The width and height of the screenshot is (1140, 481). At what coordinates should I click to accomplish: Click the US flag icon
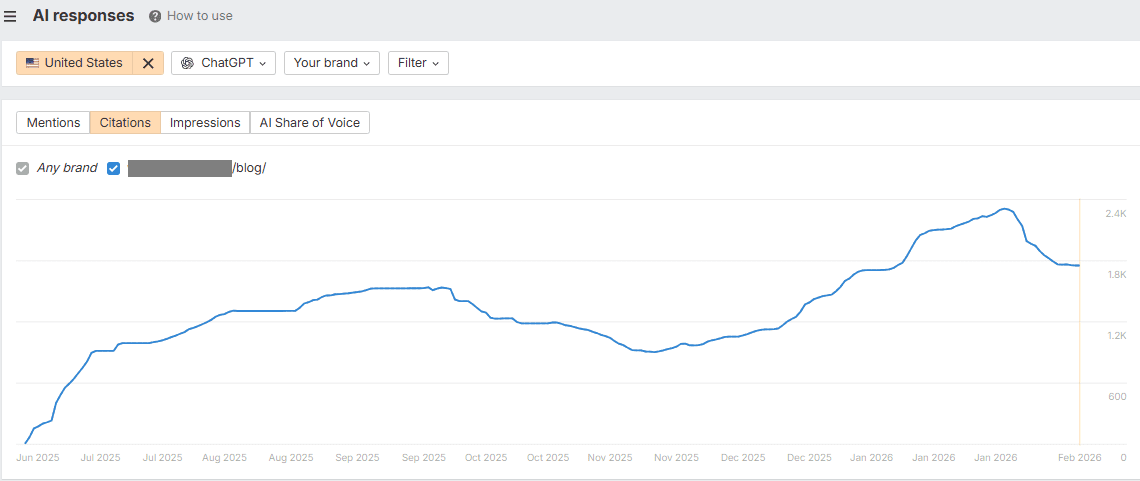[32, 63]
